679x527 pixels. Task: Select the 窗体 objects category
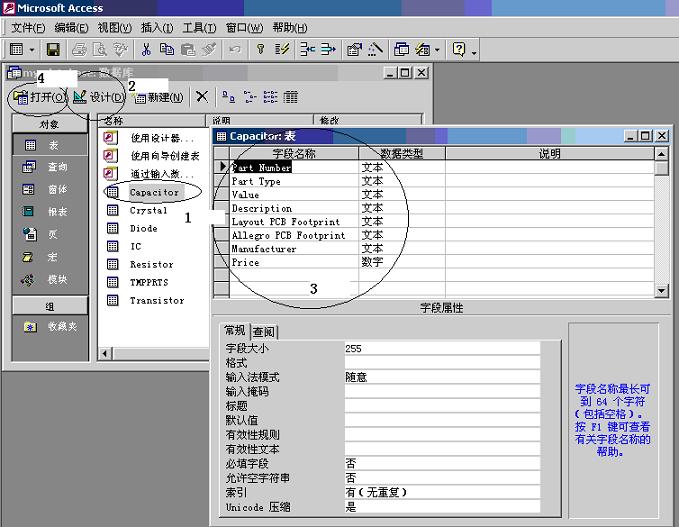[x=50, y=189]
